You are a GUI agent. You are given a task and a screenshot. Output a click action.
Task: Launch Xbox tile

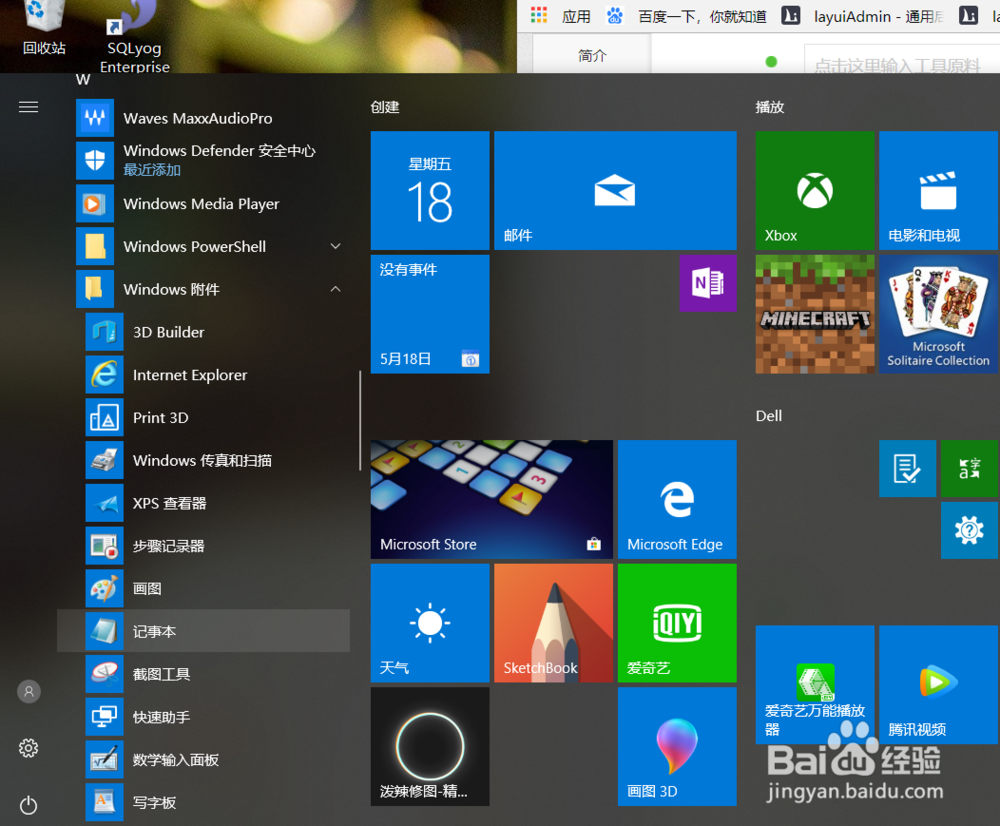pos(814,190)
